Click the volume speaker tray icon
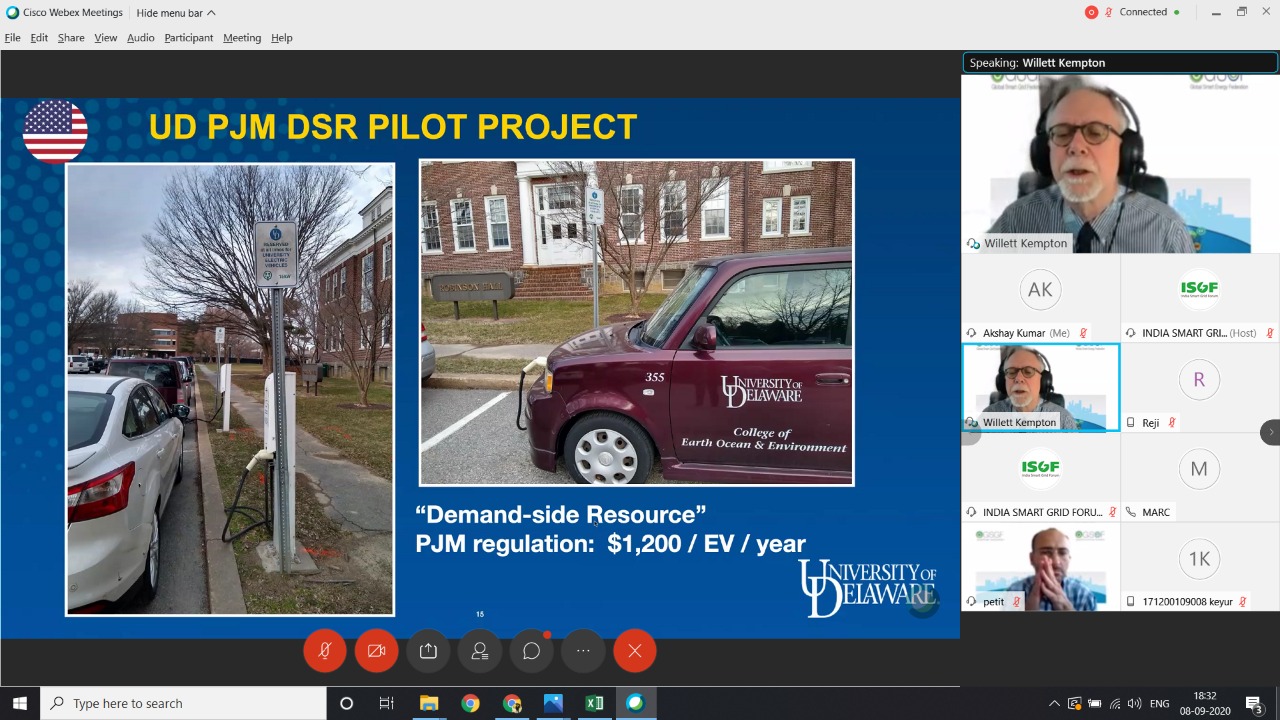The width and height of the screenshot is (1280, 720). [x=1135, y=704]
